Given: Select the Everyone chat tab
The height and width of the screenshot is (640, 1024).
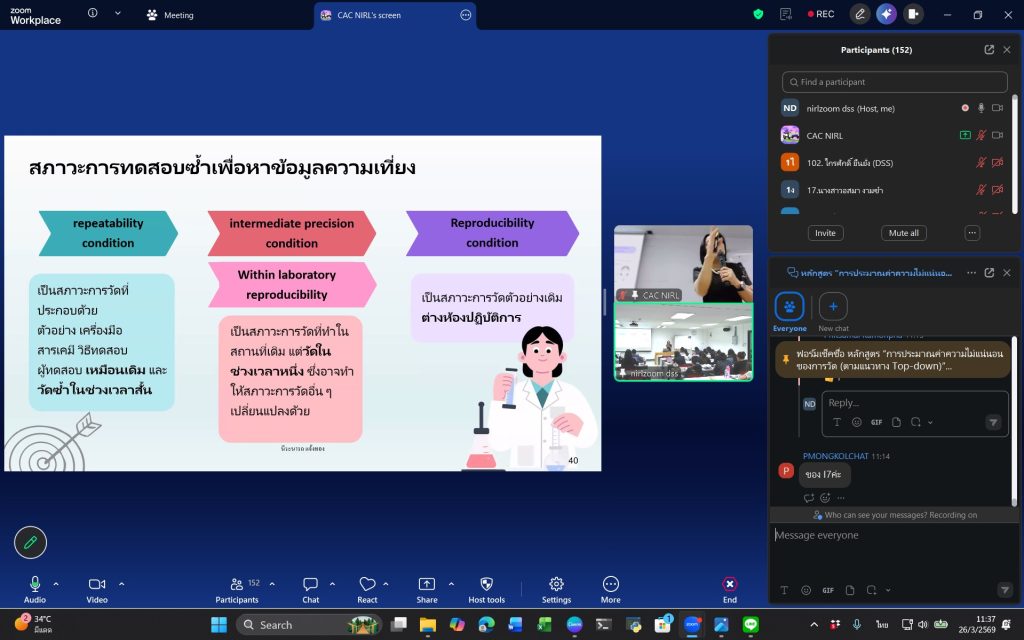Looking at the screenshot, I should pos(789,308).
